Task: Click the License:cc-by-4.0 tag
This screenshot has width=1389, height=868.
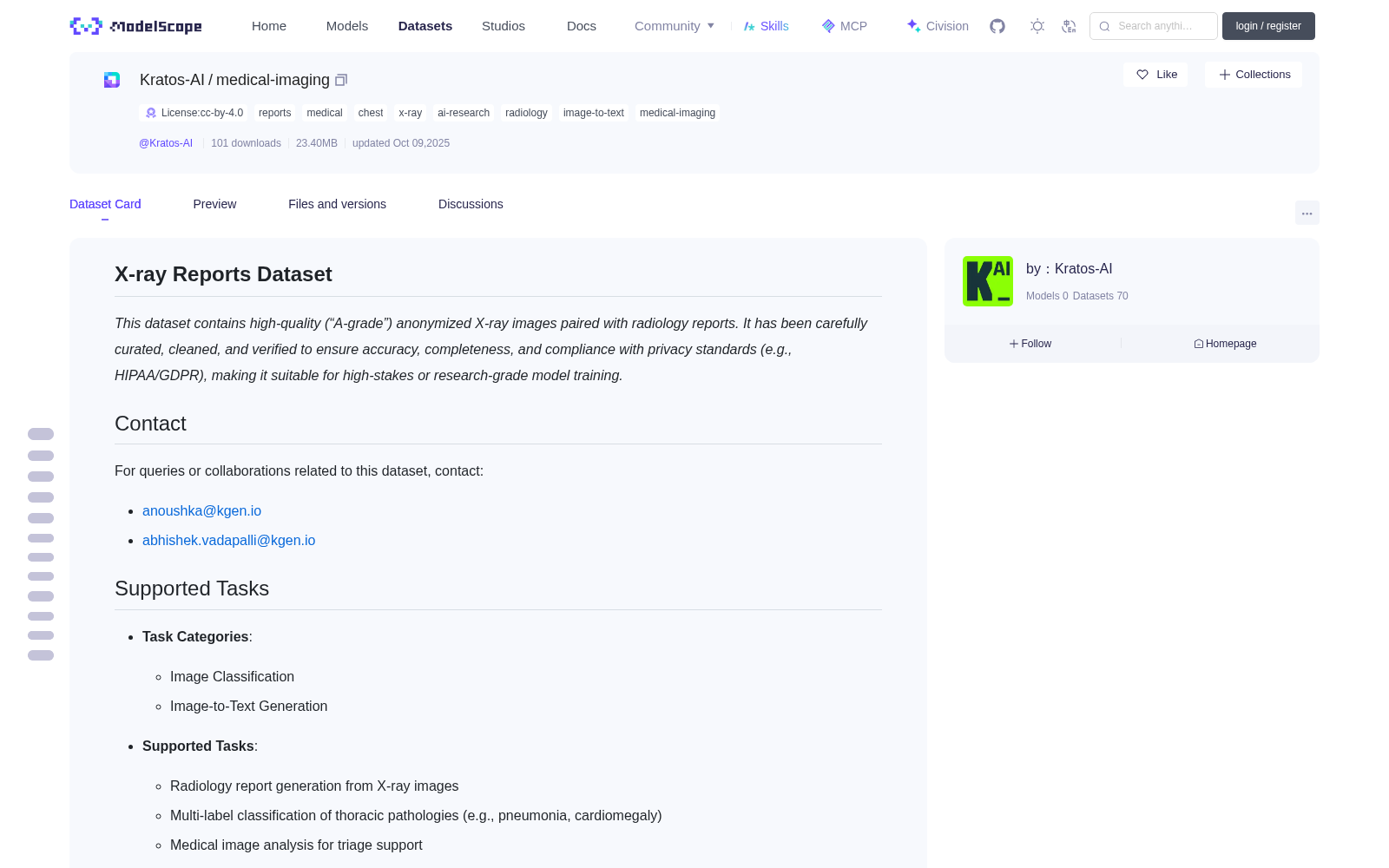Action: 194,113
